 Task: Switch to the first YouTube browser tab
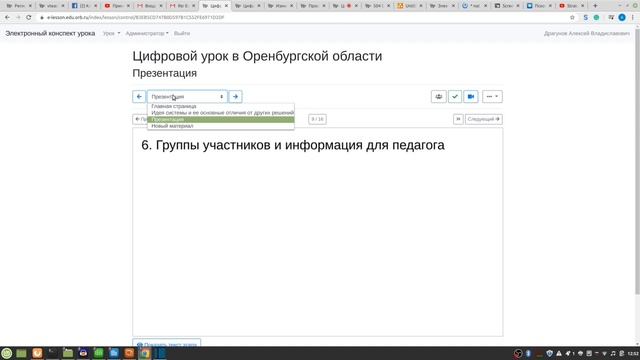click(117, 6)
